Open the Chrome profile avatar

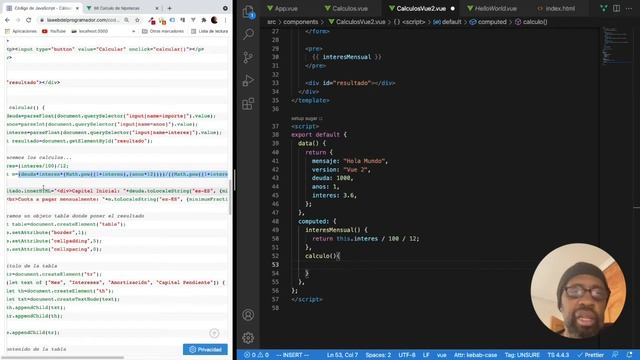pyautogui.click(x=214, y=20)
